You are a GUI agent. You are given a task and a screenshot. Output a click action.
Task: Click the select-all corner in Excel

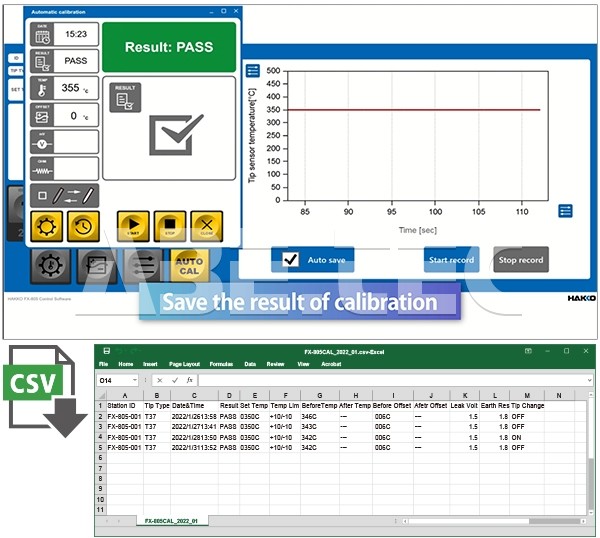pyautogui.click(x=101, y=395)
